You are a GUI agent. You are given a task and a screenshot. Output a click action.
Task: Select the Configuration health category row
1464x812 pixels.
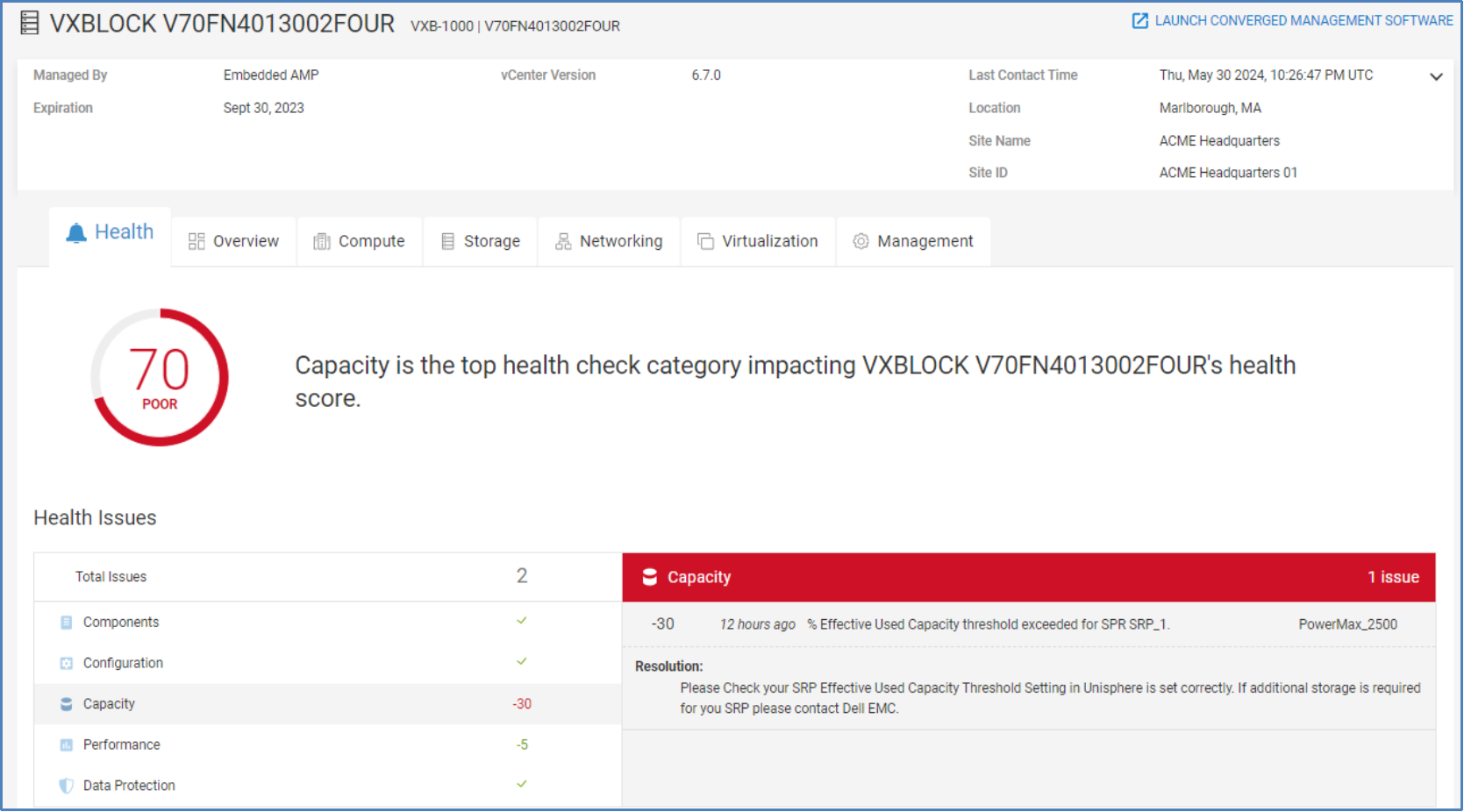coord(327,663)
